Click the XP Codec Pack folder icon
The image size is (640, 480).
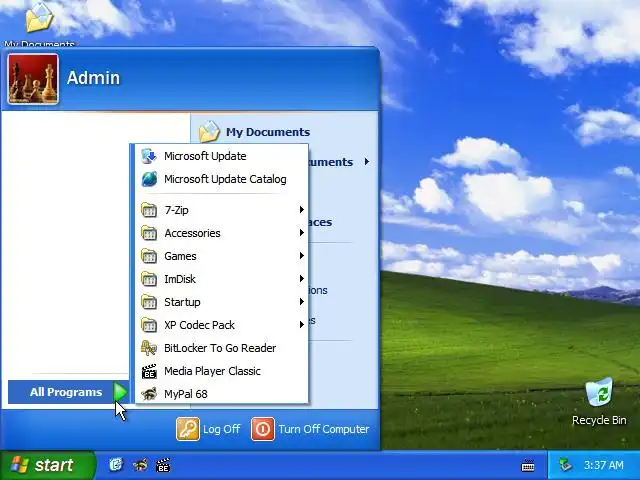[149, 325]
